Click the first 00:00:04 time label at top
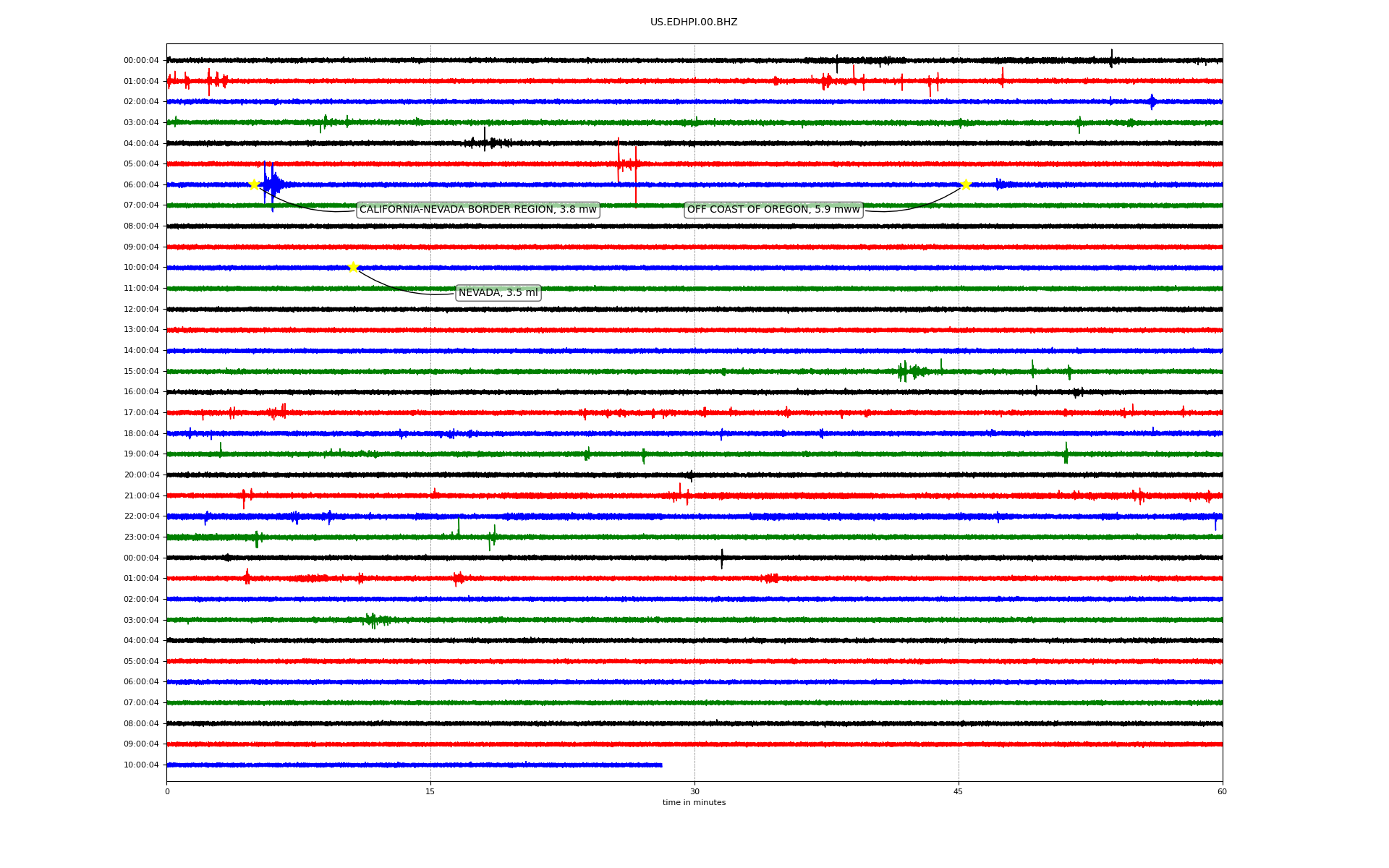Viewport: 1389px width, 868px height. (x=141, y=61)
